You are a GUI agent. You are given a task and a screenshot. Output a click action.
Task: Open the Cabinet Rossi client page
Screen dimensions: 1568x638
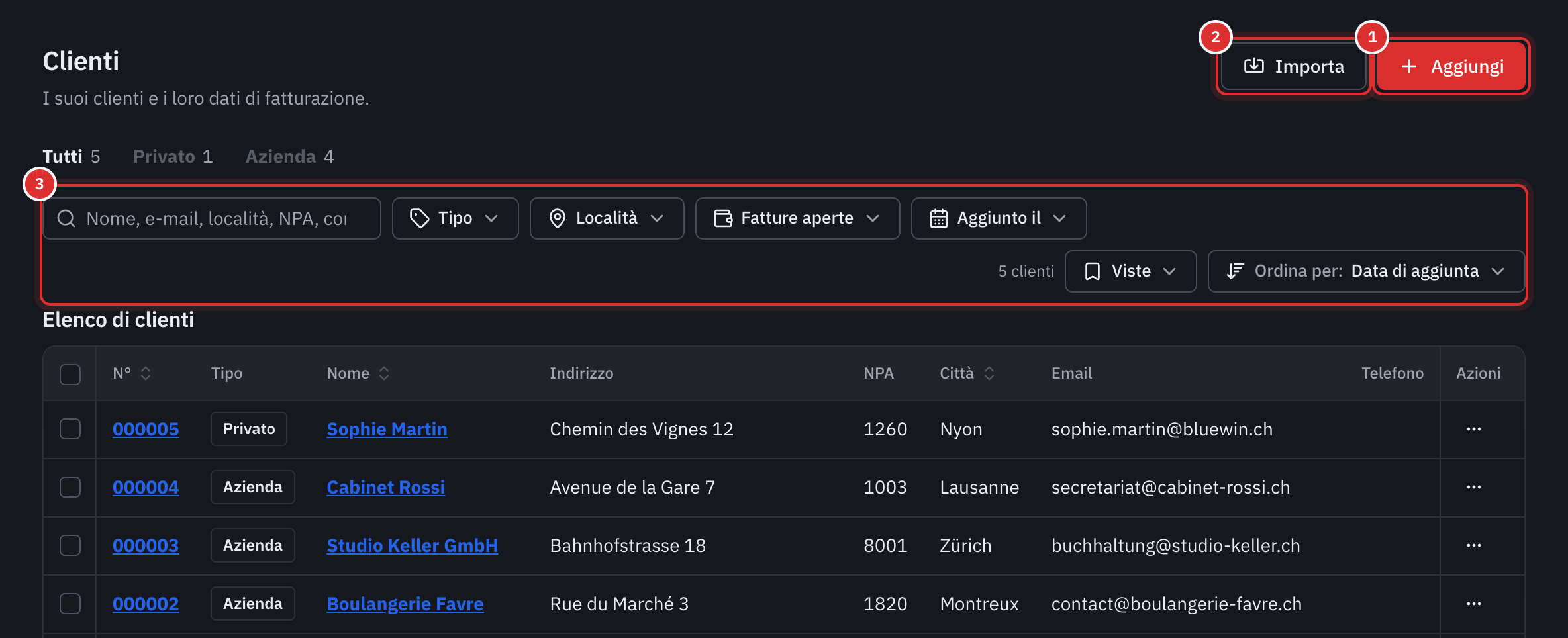[x=386, y=487]
